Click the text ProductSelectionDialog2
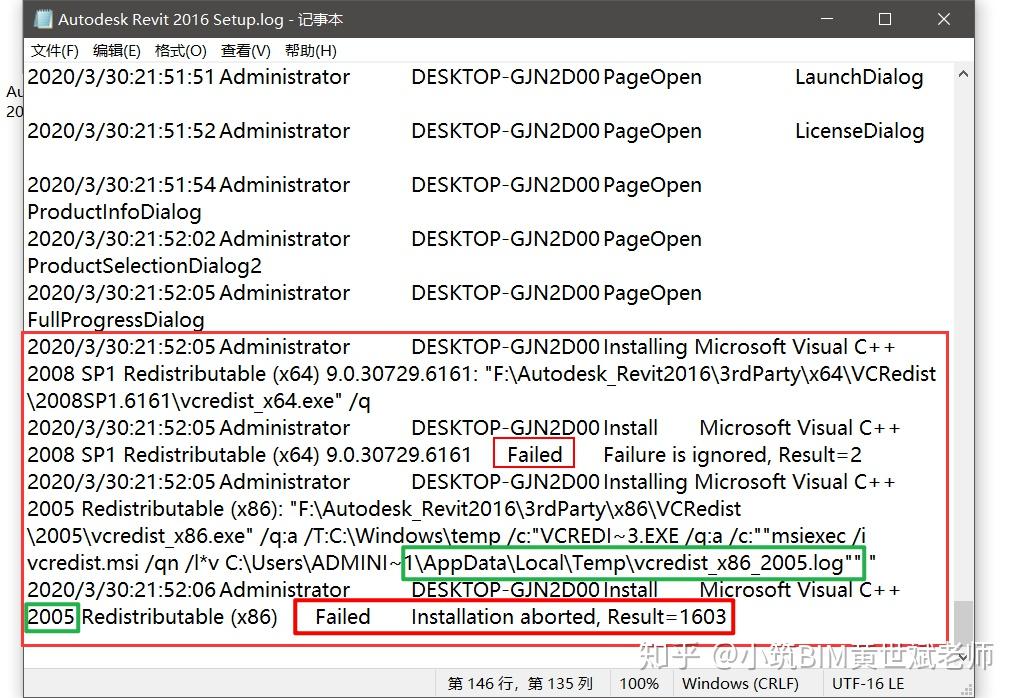Image resolution: width=1020 pixels, height=698 pixels. (x=144, y=266)
